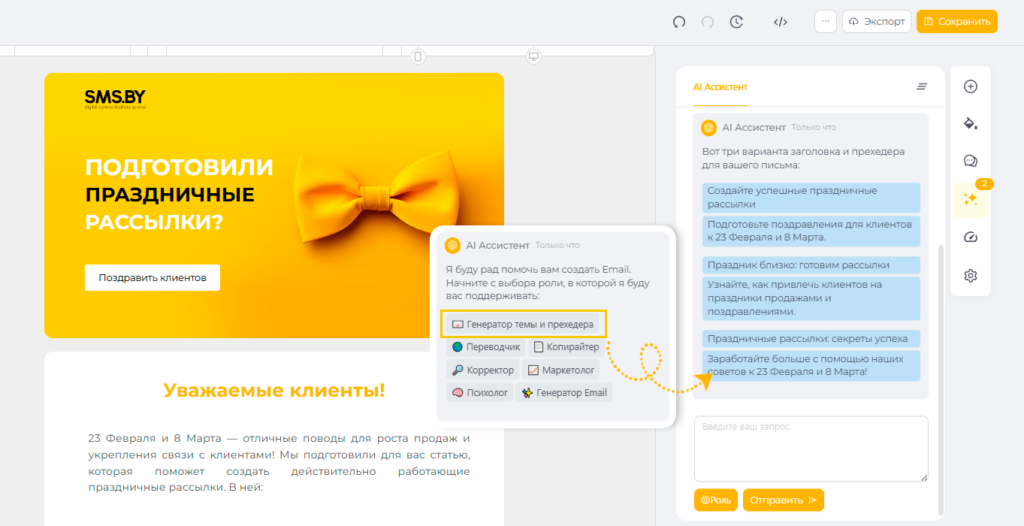
Task: Open the HTML code editor icon
Action: tap(780, 22)
